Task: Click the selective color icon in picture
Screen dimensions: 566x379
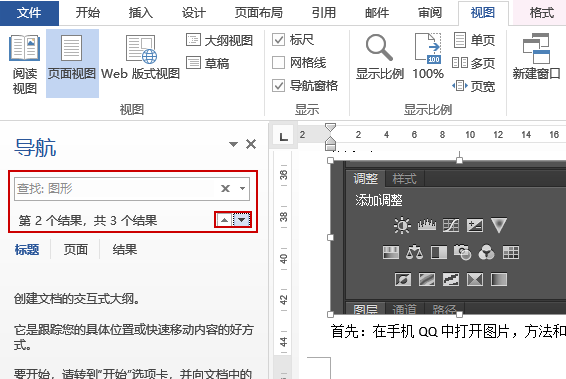Action: pyautogui.click(x=475, y=279)
